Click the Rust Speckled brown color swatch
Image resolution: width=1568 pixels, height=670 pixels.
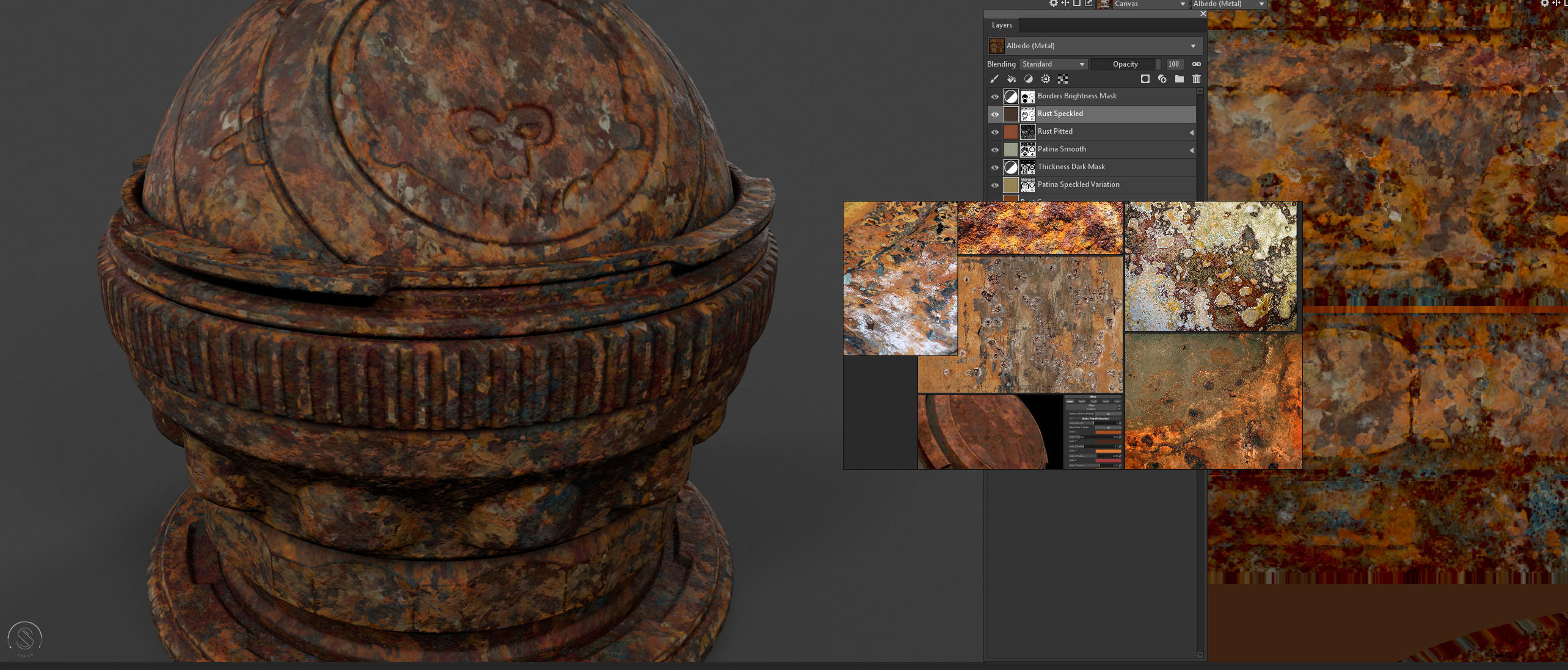(1011, 114)
